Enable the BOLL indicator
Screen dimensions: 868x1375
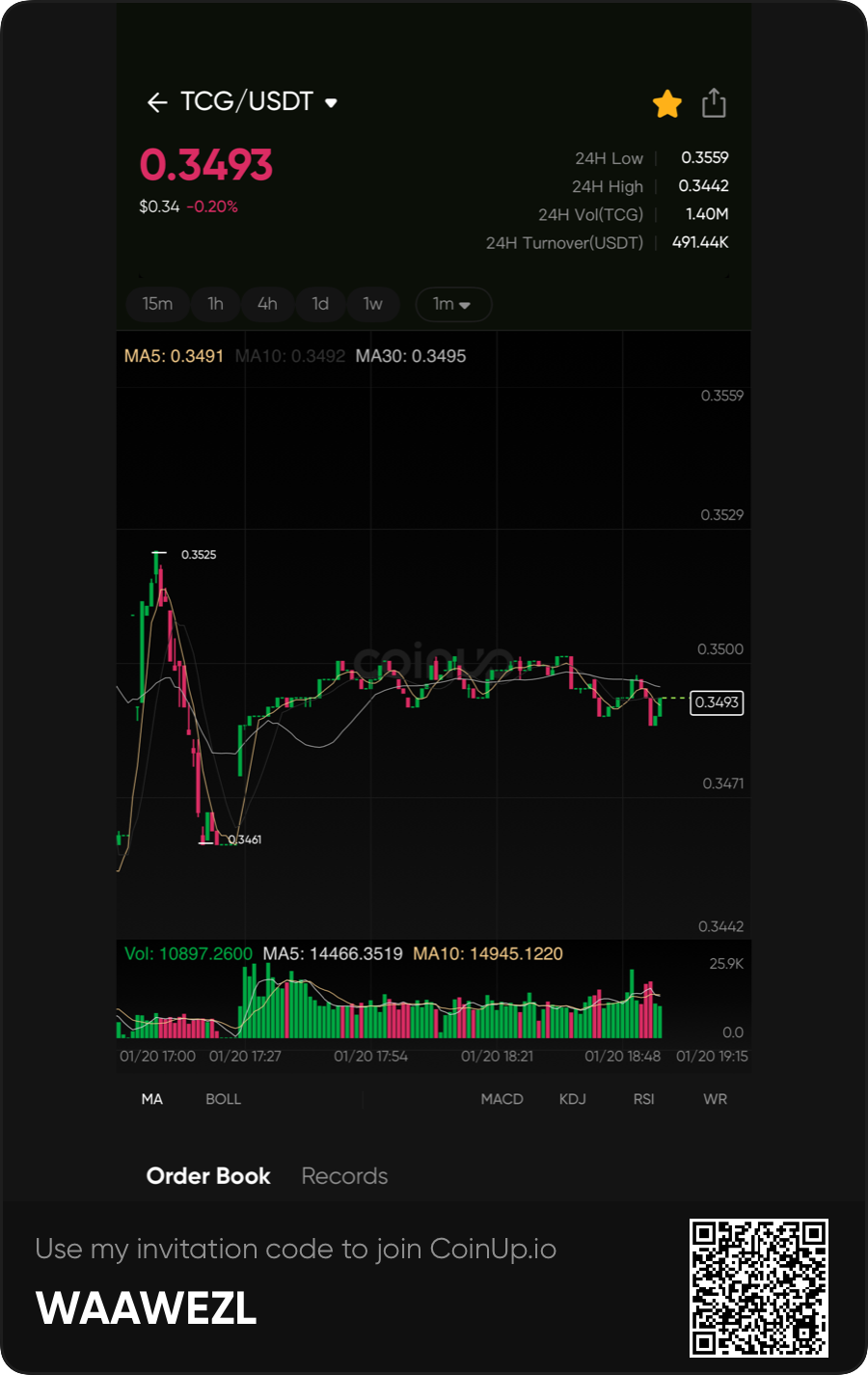223,1099
